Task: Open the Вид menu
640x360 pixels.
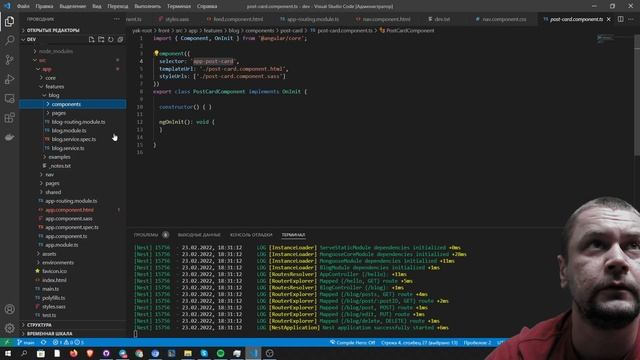Action: (x=97, y=6)
